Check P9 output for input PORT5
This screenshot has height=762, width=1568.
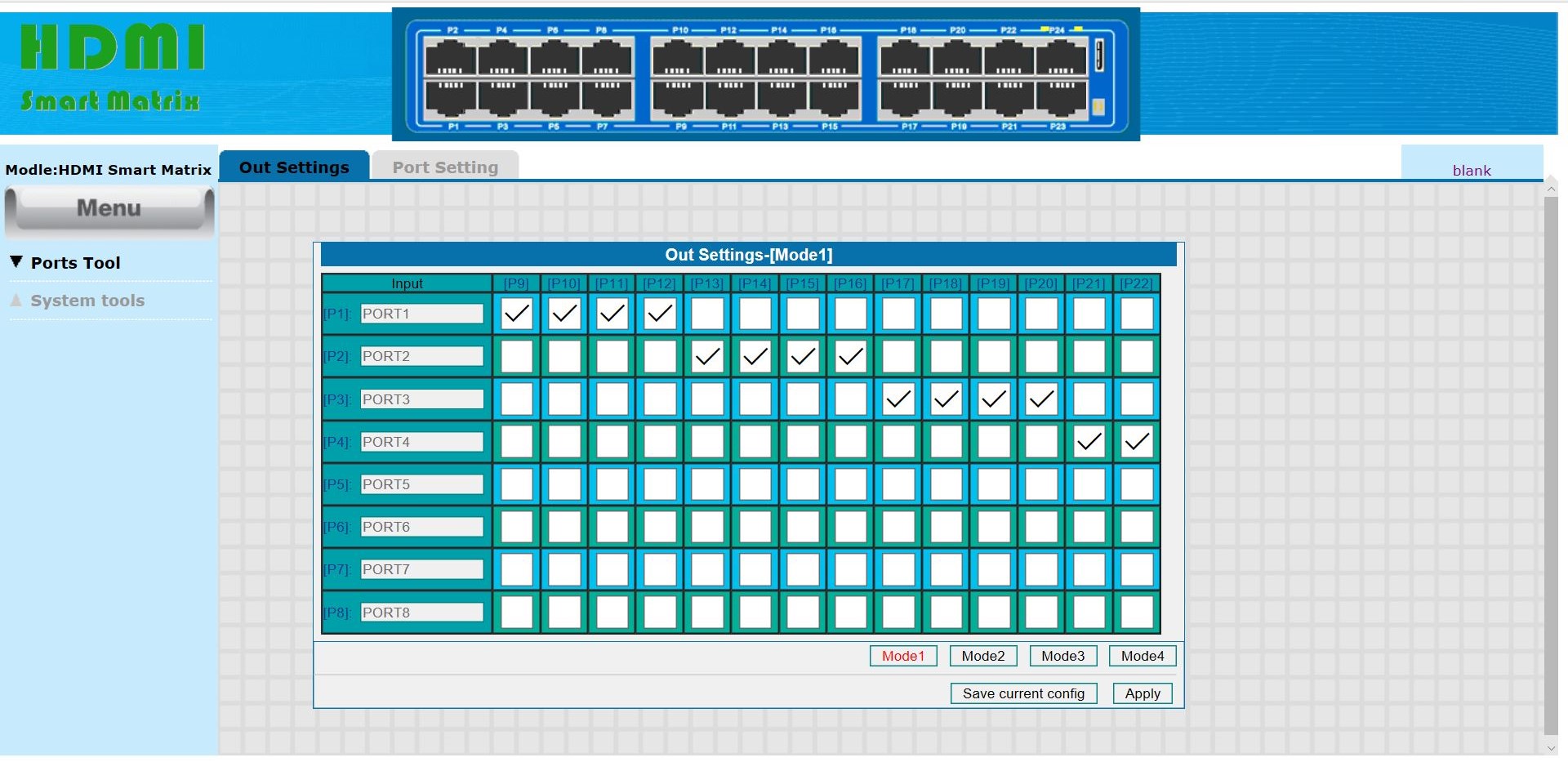click(517, 484)
